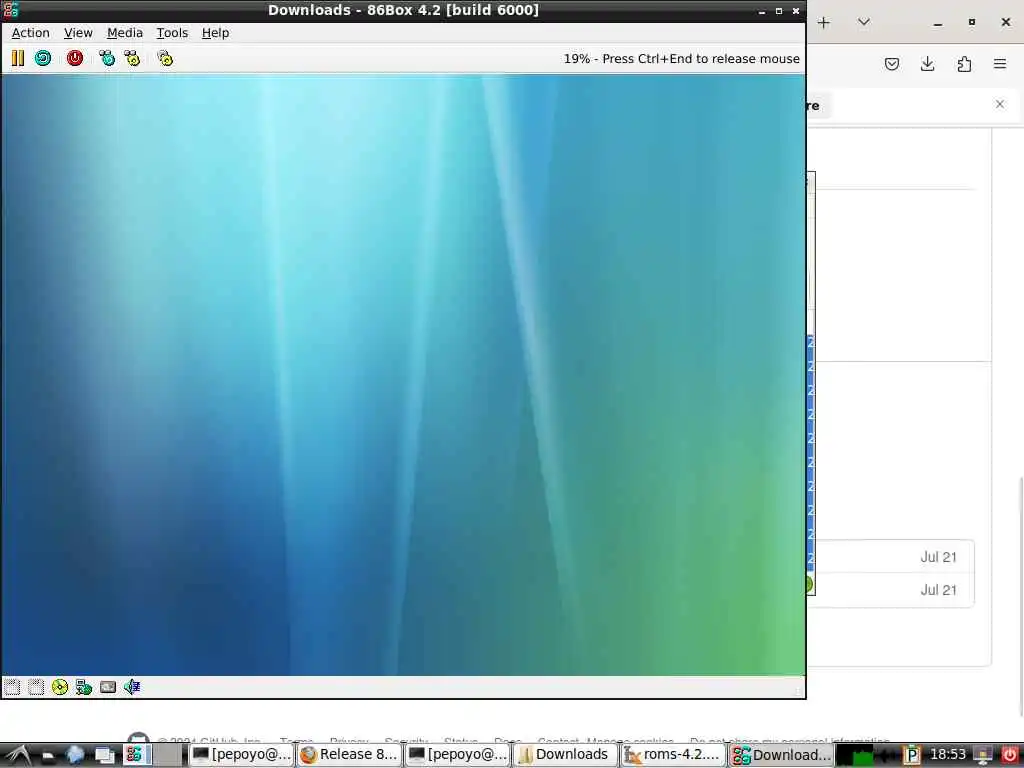Open the Help menu

(x=216, y=33)
